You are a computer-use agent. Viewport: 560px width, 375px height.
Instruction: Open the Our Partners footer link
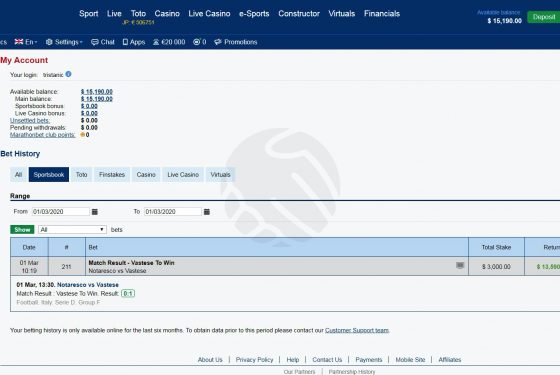point(299,372)
